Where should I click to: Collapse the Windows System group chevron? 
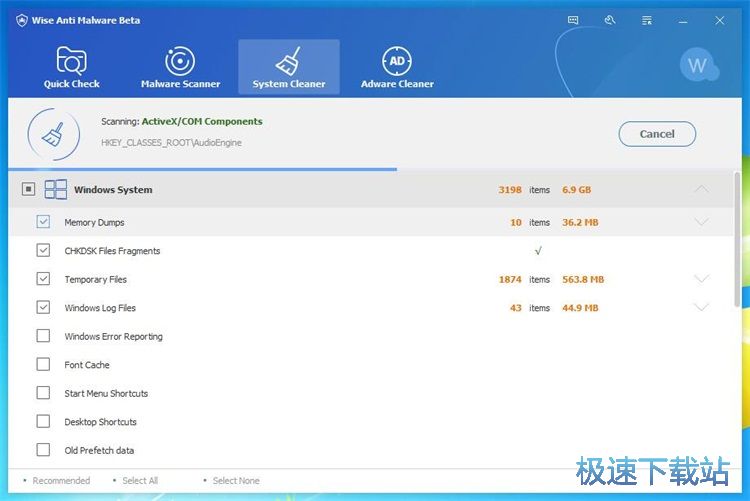tap(701, 189)
